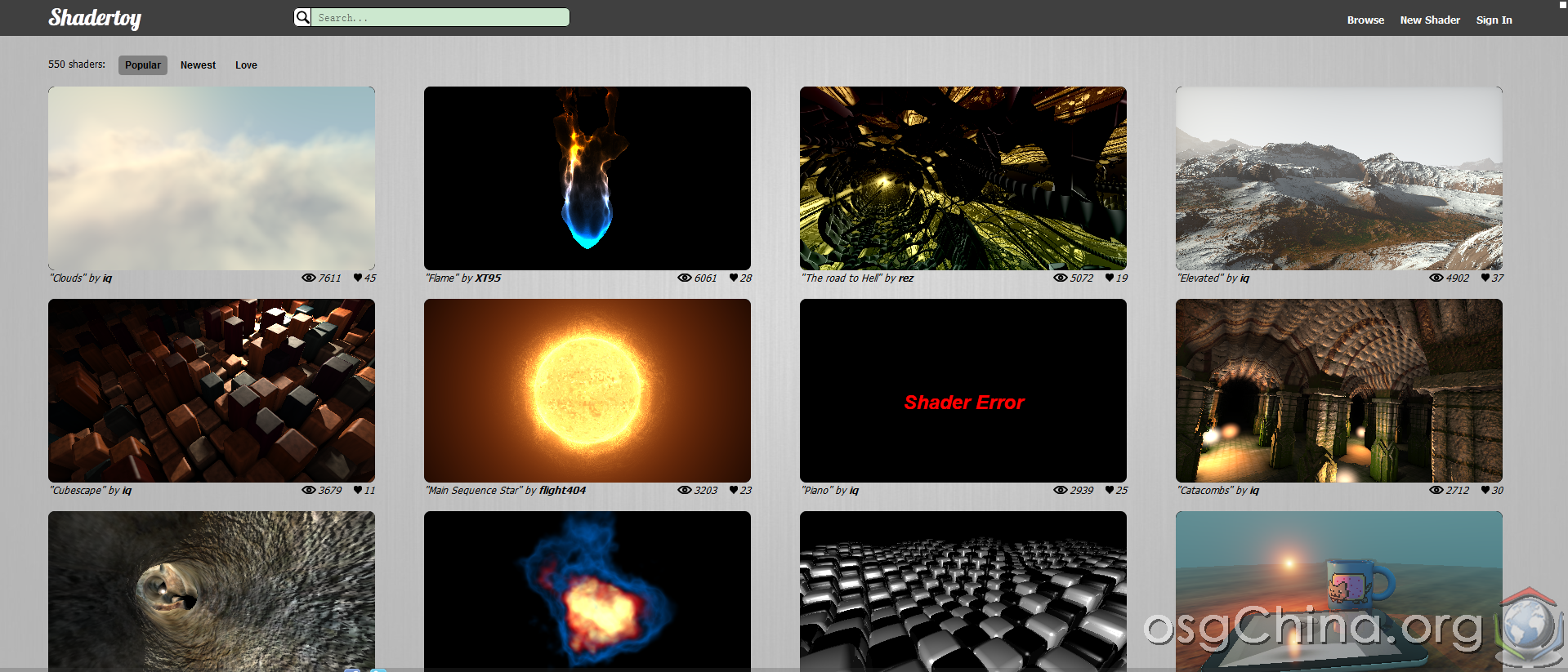Open the furry tunnel shader thumbnail
Viewport: 1568px width, 672px height.
212,591
